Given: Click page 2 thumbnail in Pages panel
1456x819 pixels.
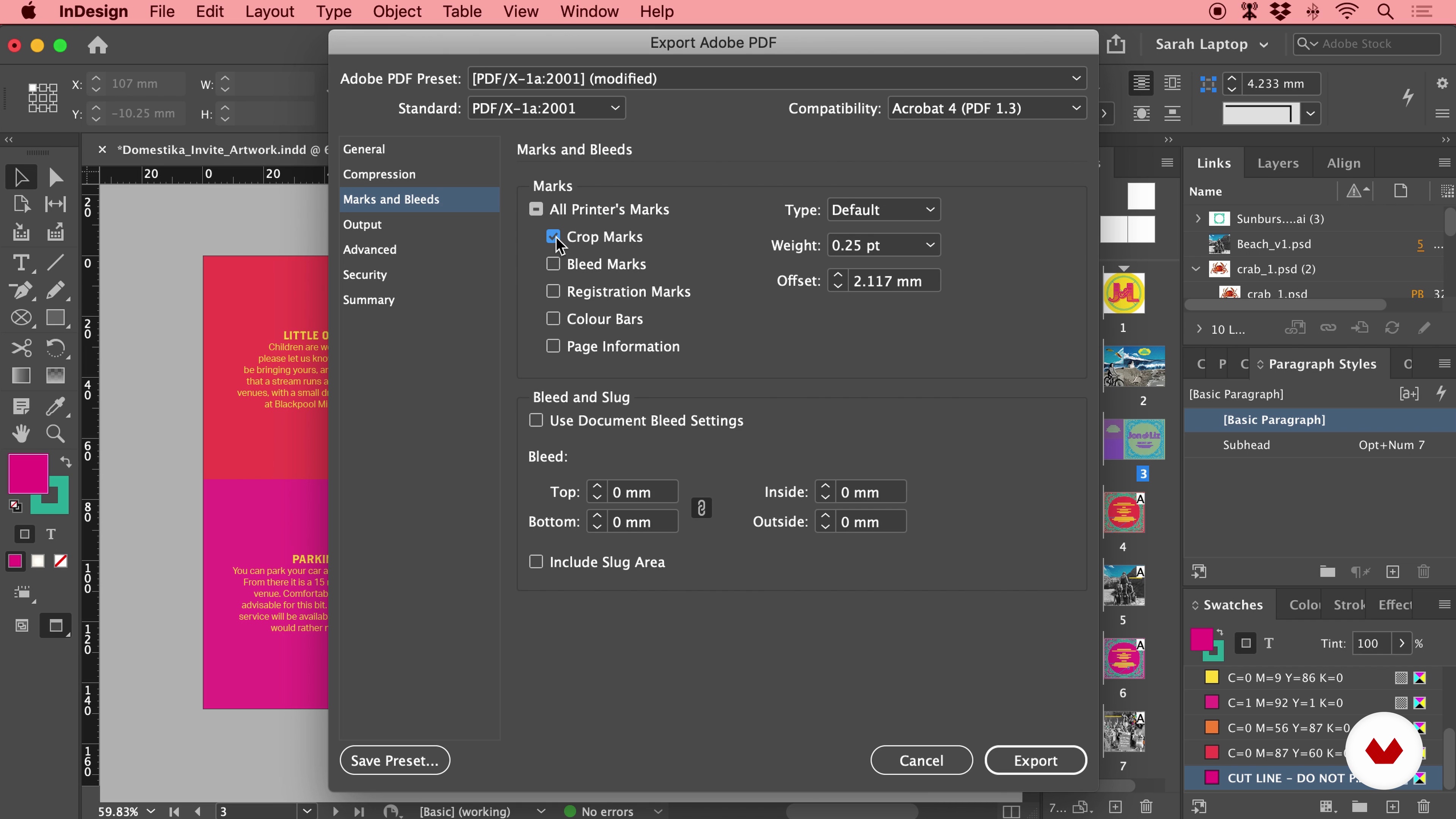Looking at the screenshot, I should (1134, 366).
